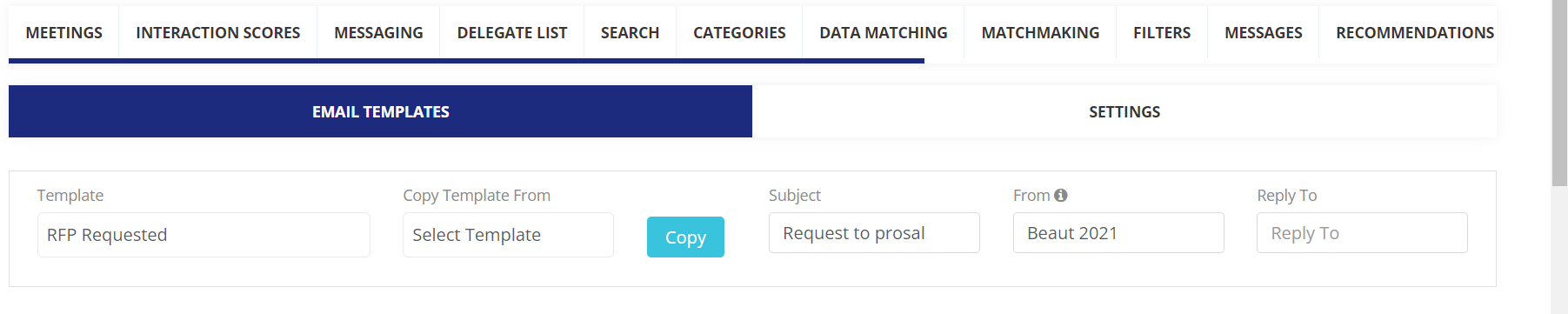The image size is (1568, 314).
Task: Select the Search tab
Action: [x=630, y=33]
